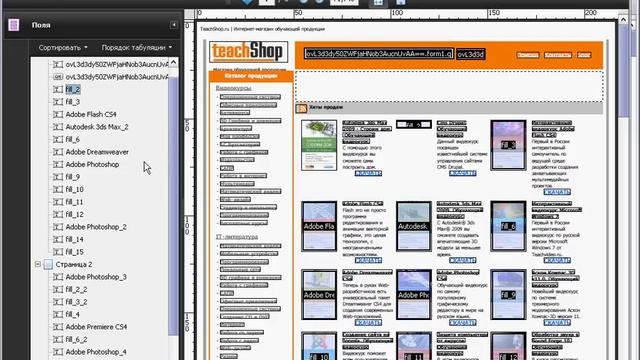
Task: Select fill_3_2 in the fields list
Action: [76, 302]
